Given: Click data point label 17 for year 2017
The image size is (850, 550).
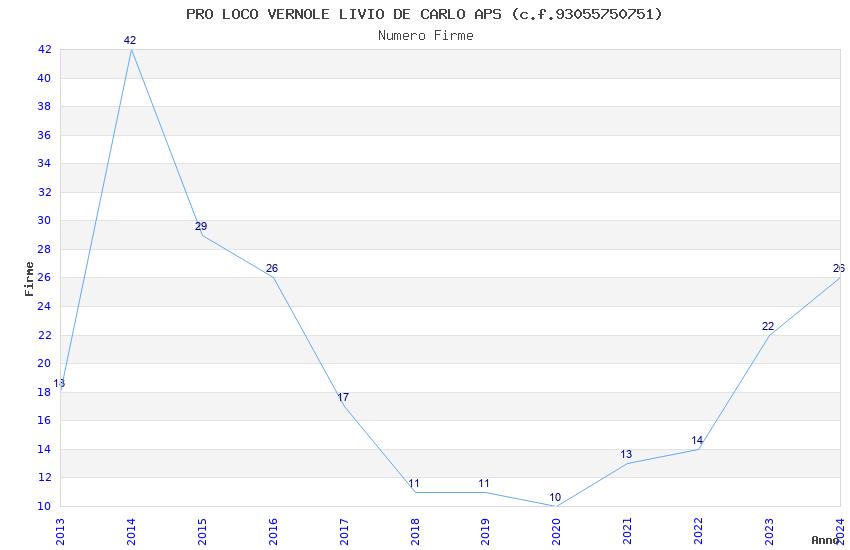Looking at the screenshot, I should (343, 397).
